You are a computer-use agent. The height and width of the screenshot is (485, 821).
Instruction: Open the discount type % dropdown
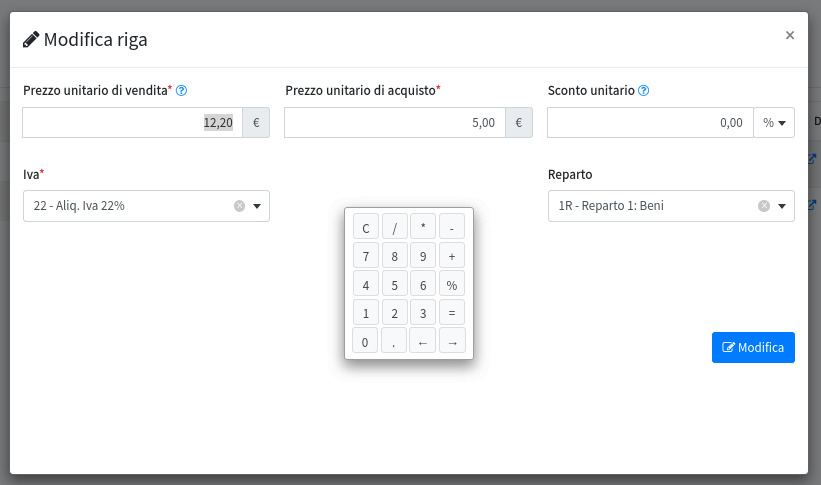[x=773, y=122]
